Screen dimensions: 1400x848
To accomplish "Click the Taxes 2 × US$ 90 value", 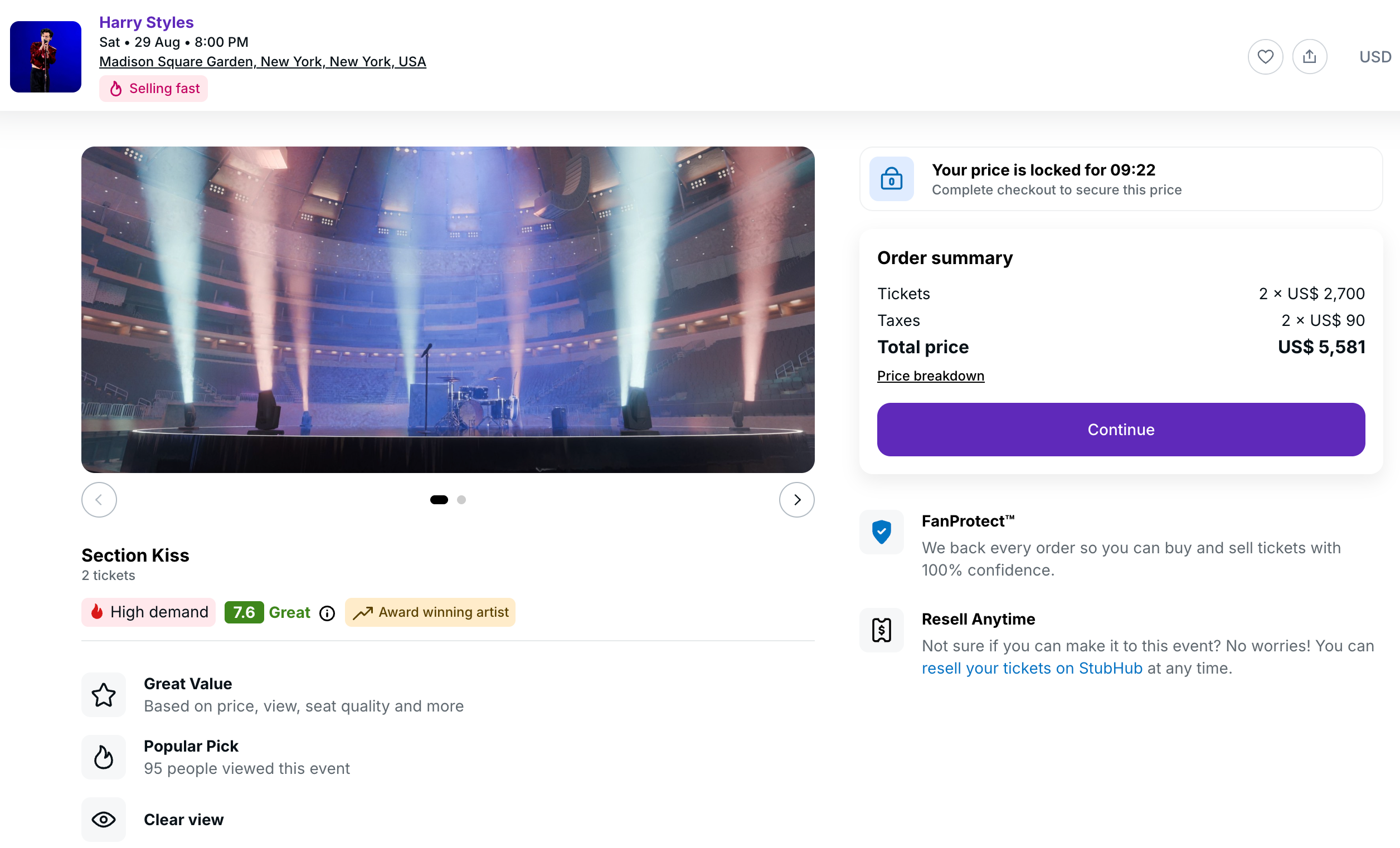I will 1323,320.
